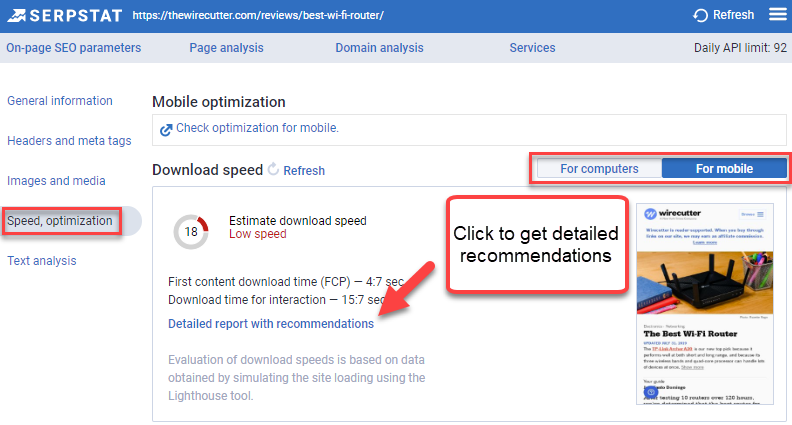
Task: Go to the Services tab
Action: coord(532,48)
